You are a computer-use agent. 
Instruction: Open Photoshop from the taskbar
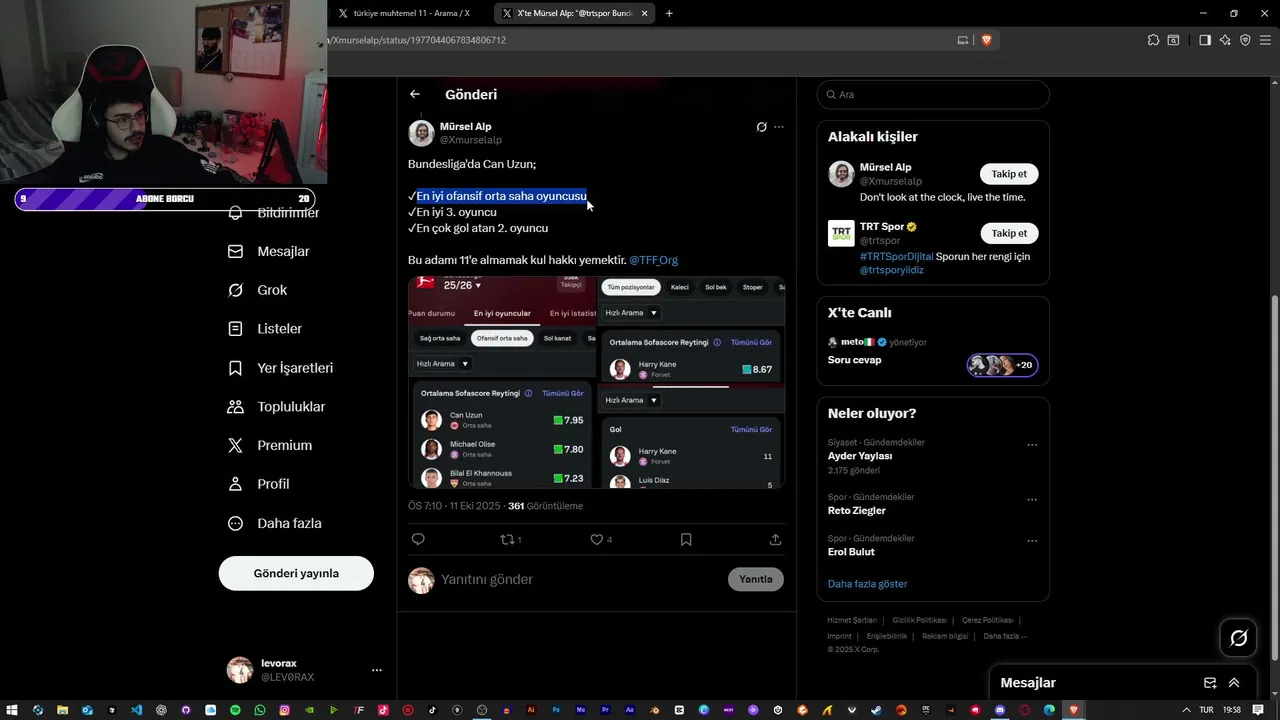pyautogui.click(x=556, y=710)
